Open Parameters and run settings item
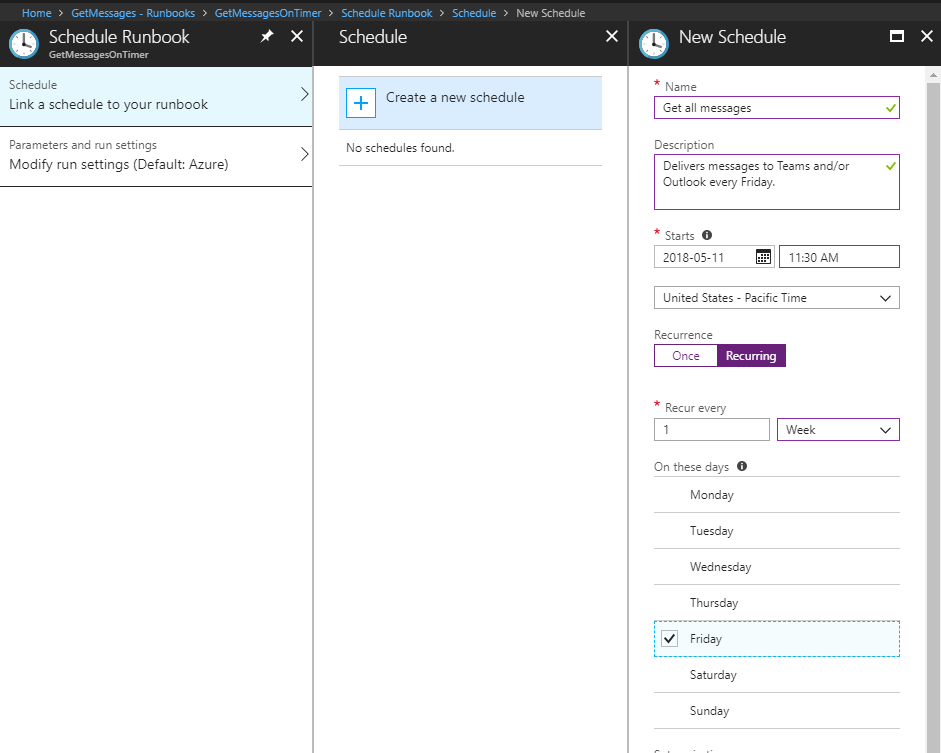Image resolution: width=941 pixels, height=753 pixels. click(156, 156)
